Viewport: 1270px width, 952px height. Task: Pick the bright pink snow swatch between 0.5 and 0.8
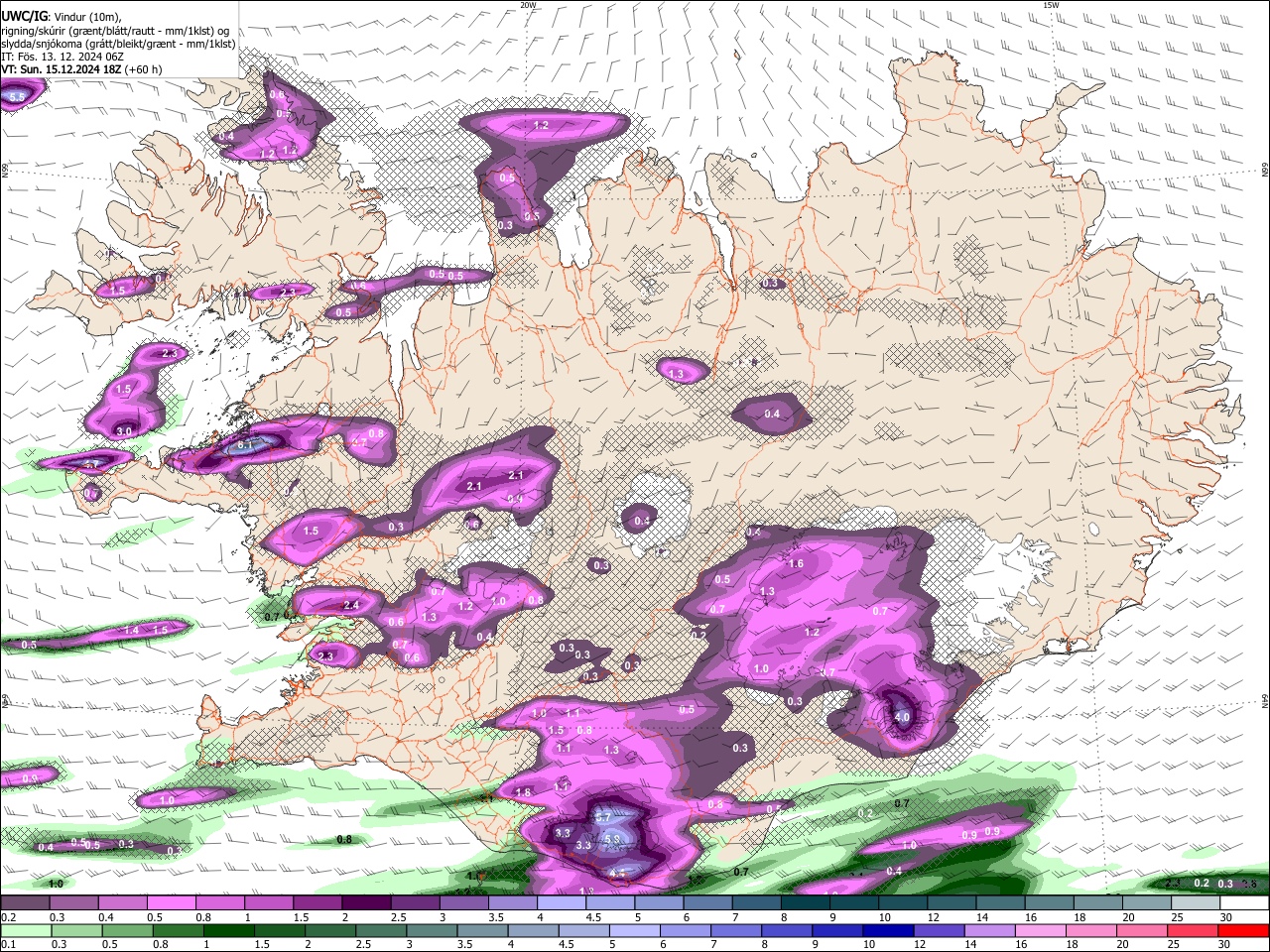171,903
